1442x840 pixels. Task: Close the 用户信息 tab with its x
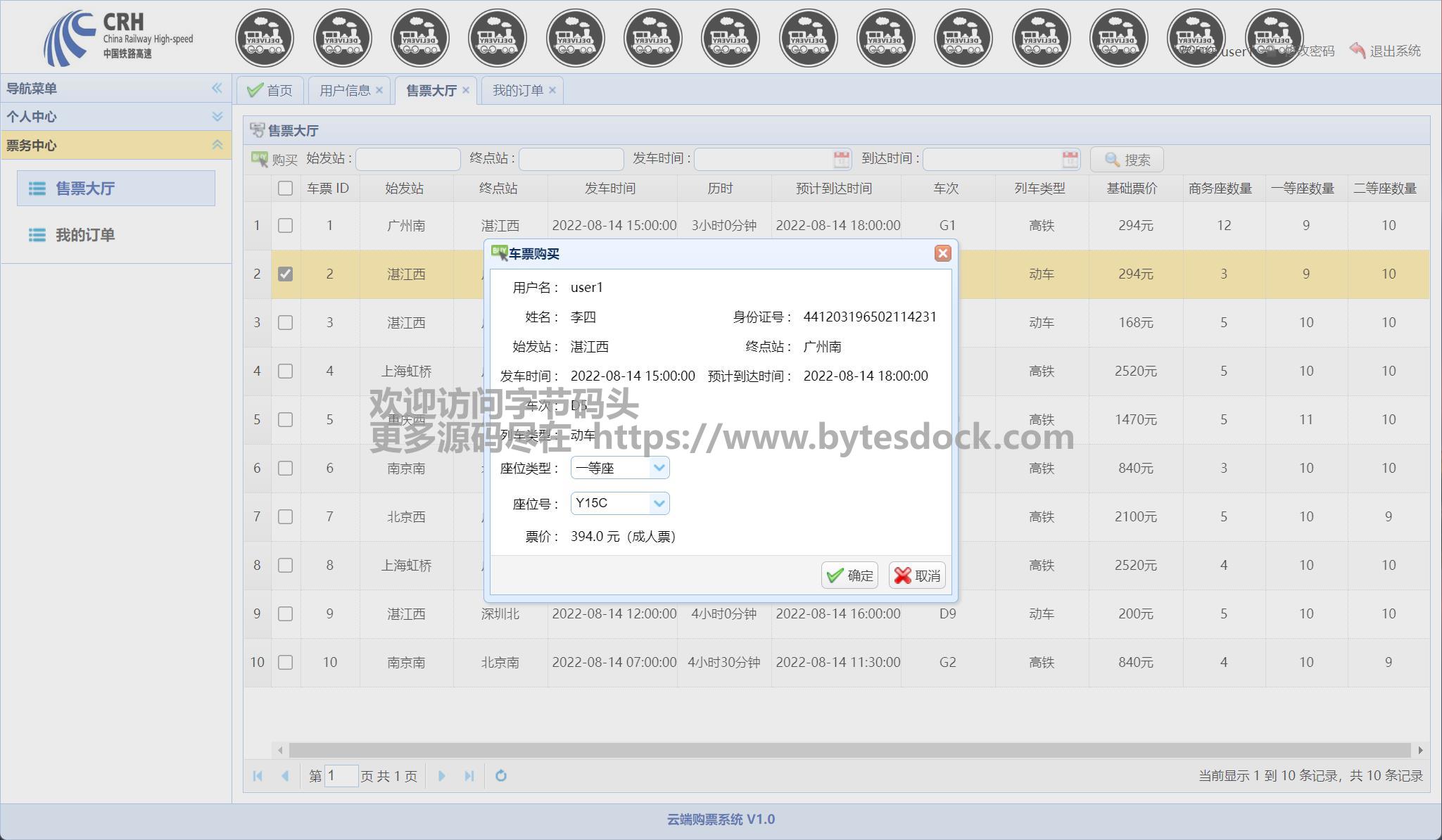point(379,90)
